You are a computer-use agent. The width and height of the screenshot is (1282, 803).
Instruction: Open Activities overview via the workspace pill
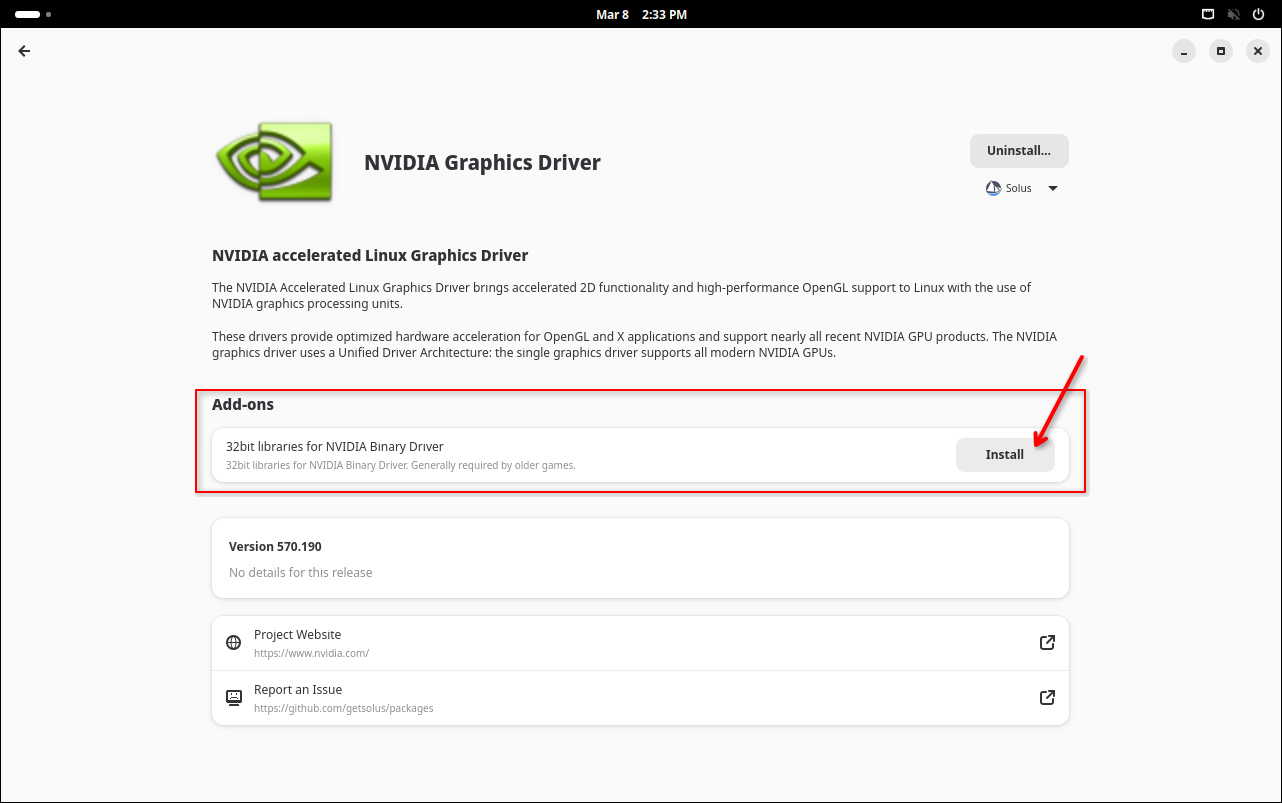[28, 14]
